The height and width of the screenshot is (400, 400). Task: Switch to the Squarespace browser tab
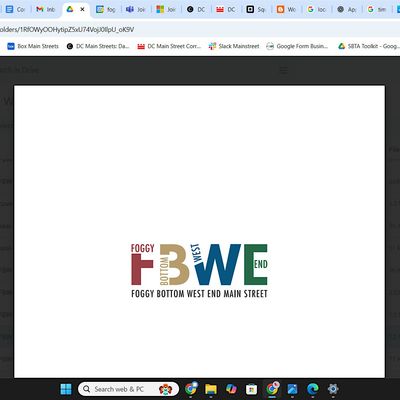[256, 9]
